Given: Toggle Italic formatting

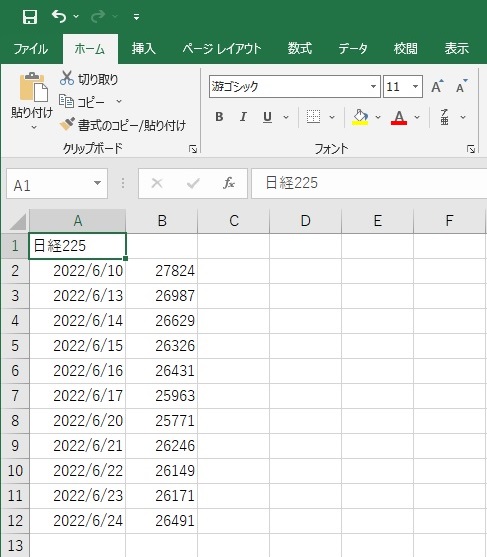Looking at the screenshot, I should (x=243, y=117).
